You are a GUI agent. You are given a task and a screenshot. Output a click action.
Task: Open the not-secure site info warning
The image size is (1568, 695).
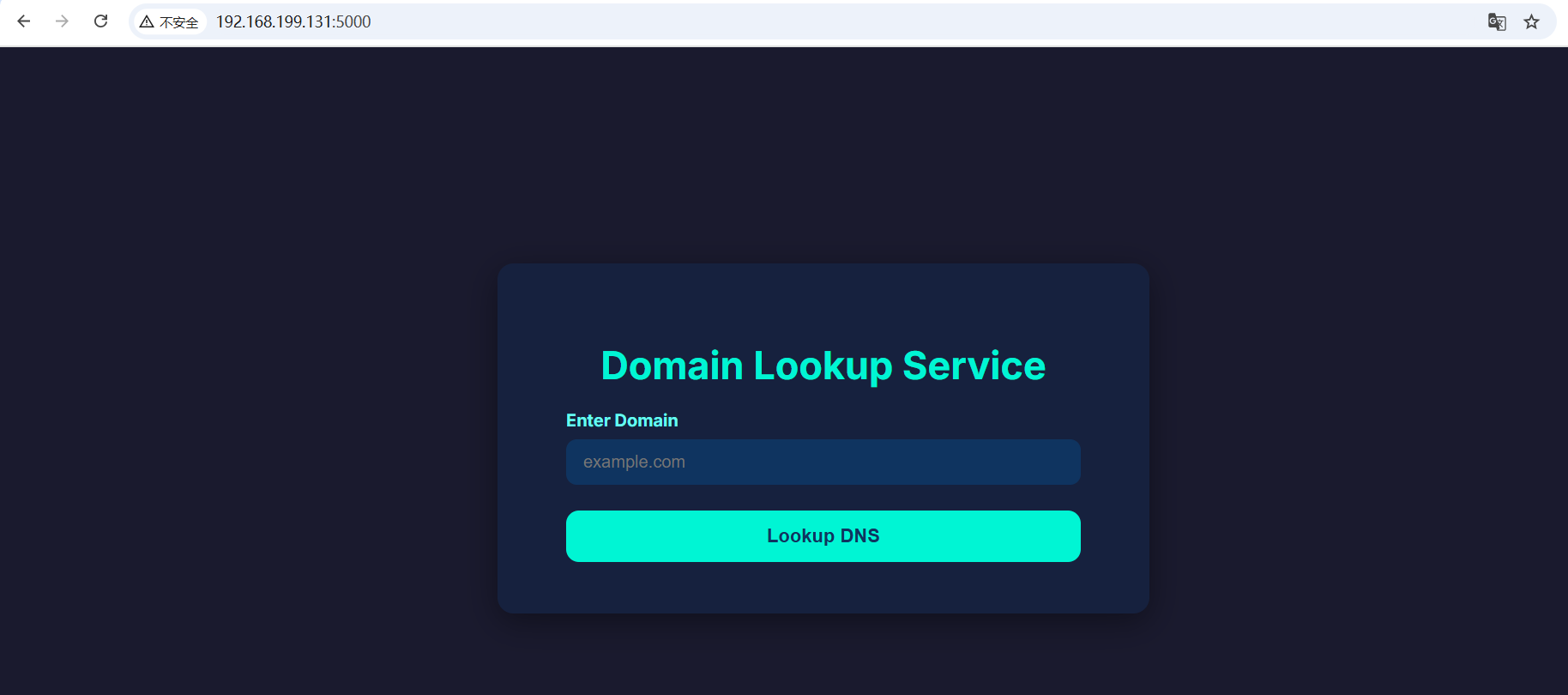coord(170,22)
